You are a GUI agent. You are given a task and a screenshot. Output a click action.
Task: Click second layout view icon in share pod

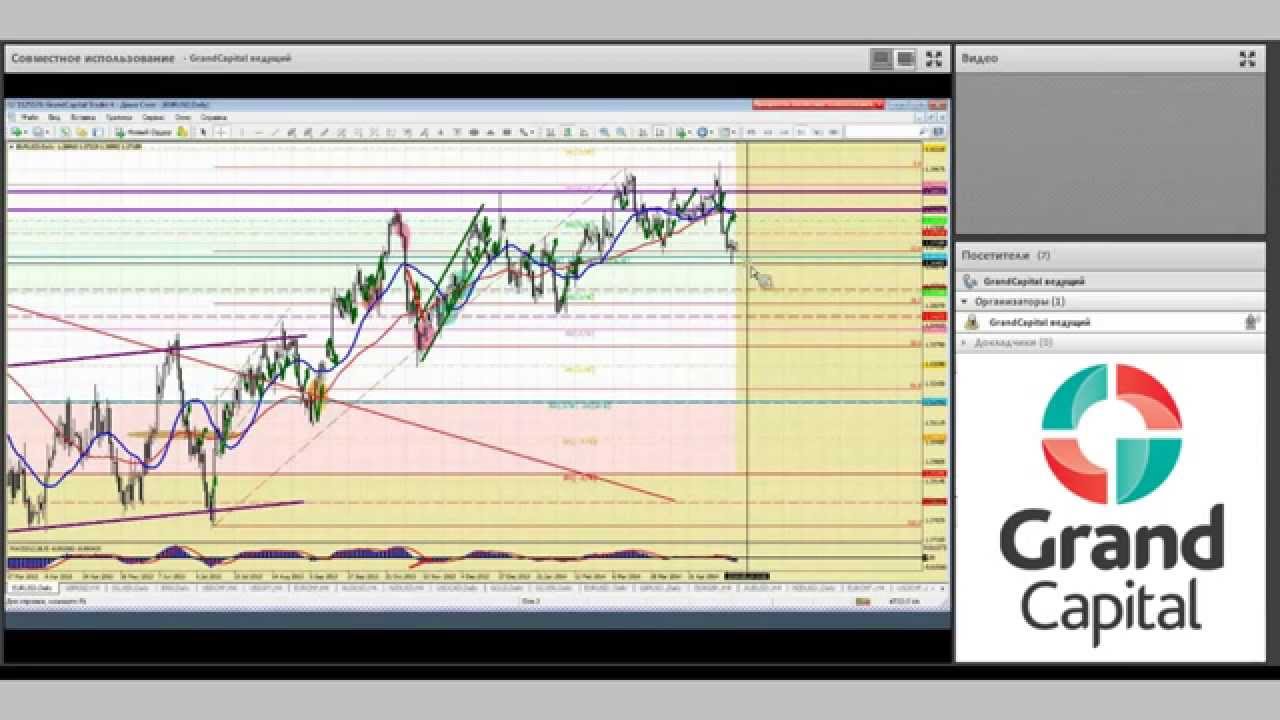[x=906, y=59]
